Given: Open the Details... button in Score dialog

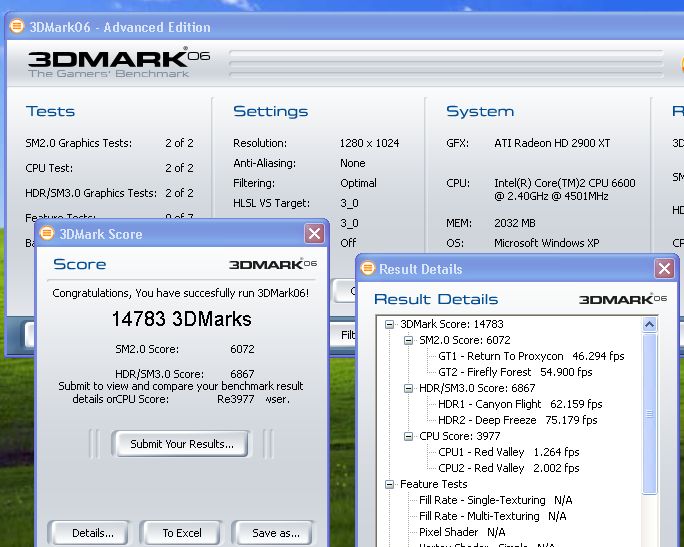Looking at the screenshot, I should coord(92,533).
